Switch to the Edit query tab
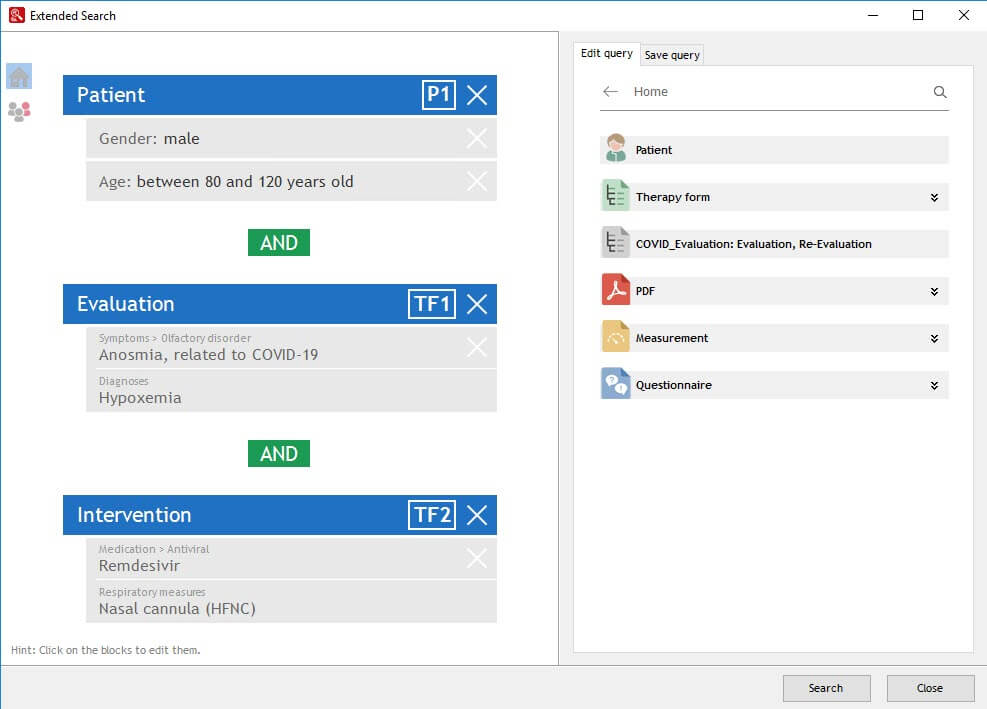 pos(607,54)
